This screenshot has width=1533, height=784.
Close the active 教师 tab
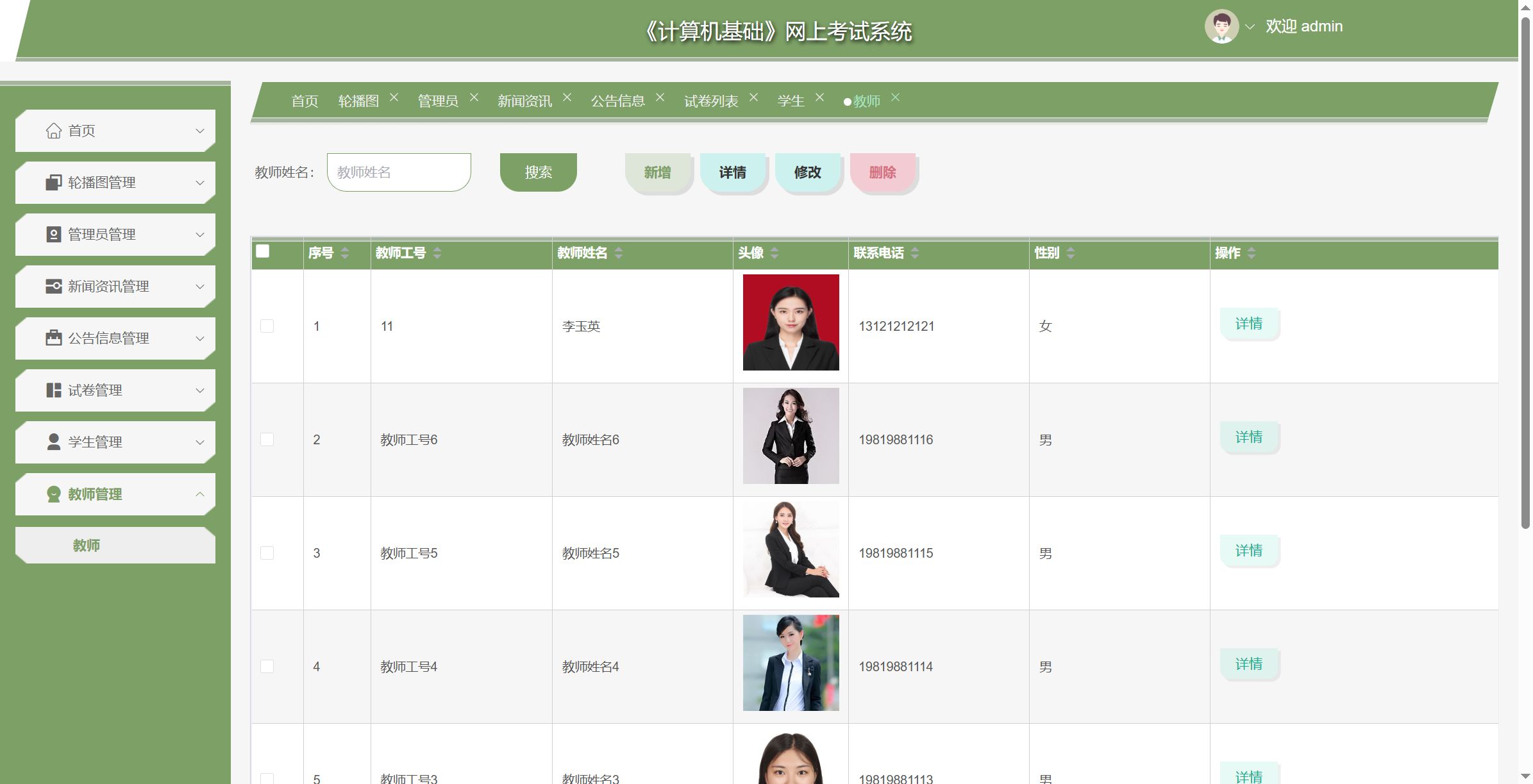[895, 97]
